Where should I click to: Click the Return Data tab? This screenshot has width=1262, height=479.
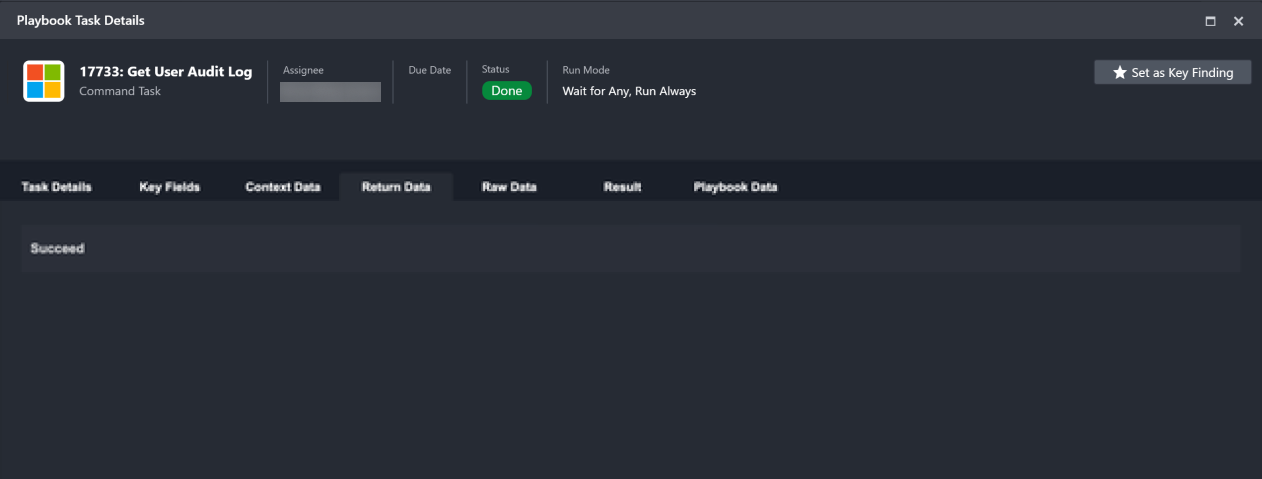(396, 187)
